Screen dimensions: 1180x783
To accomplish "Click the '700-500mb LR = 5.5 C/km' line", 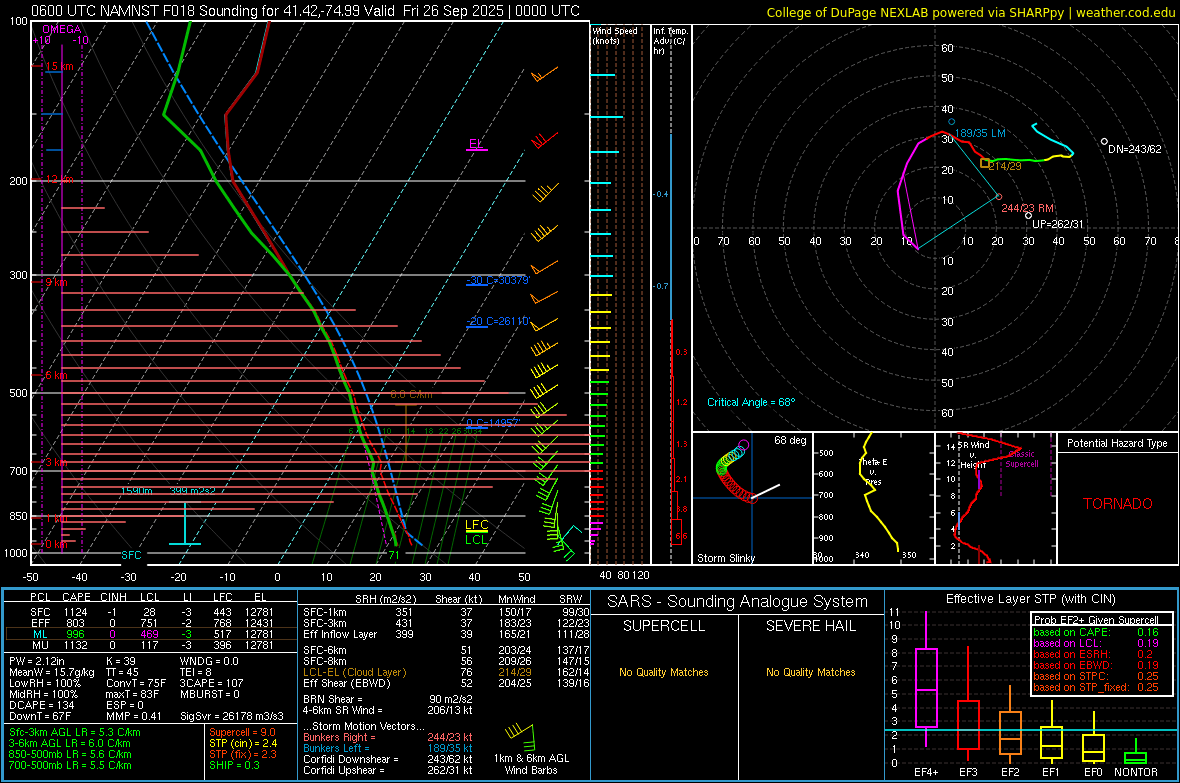I will (x=70, y=765).
